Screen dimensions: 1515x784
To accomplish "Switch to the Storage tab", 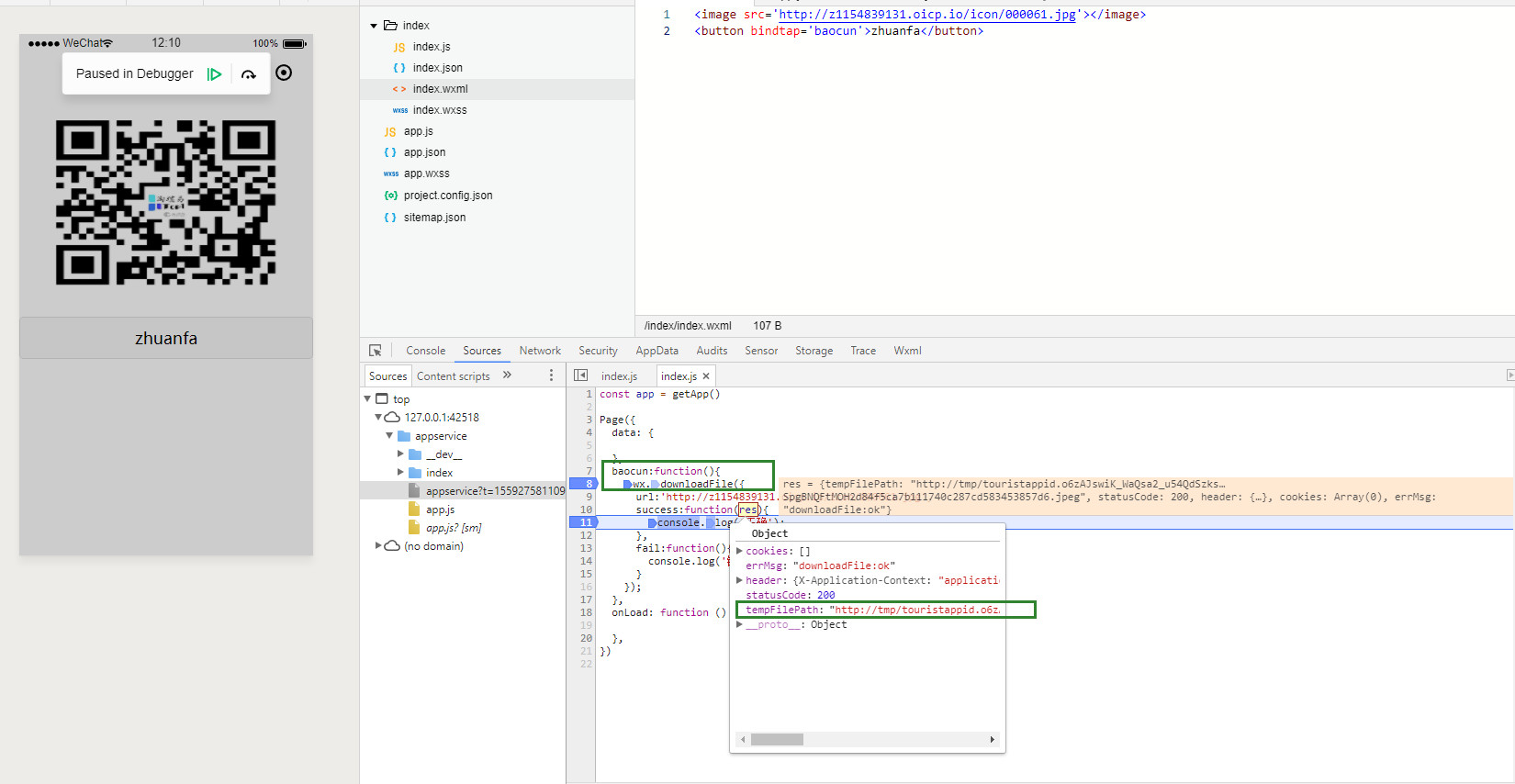I will [x=814, y=351].
